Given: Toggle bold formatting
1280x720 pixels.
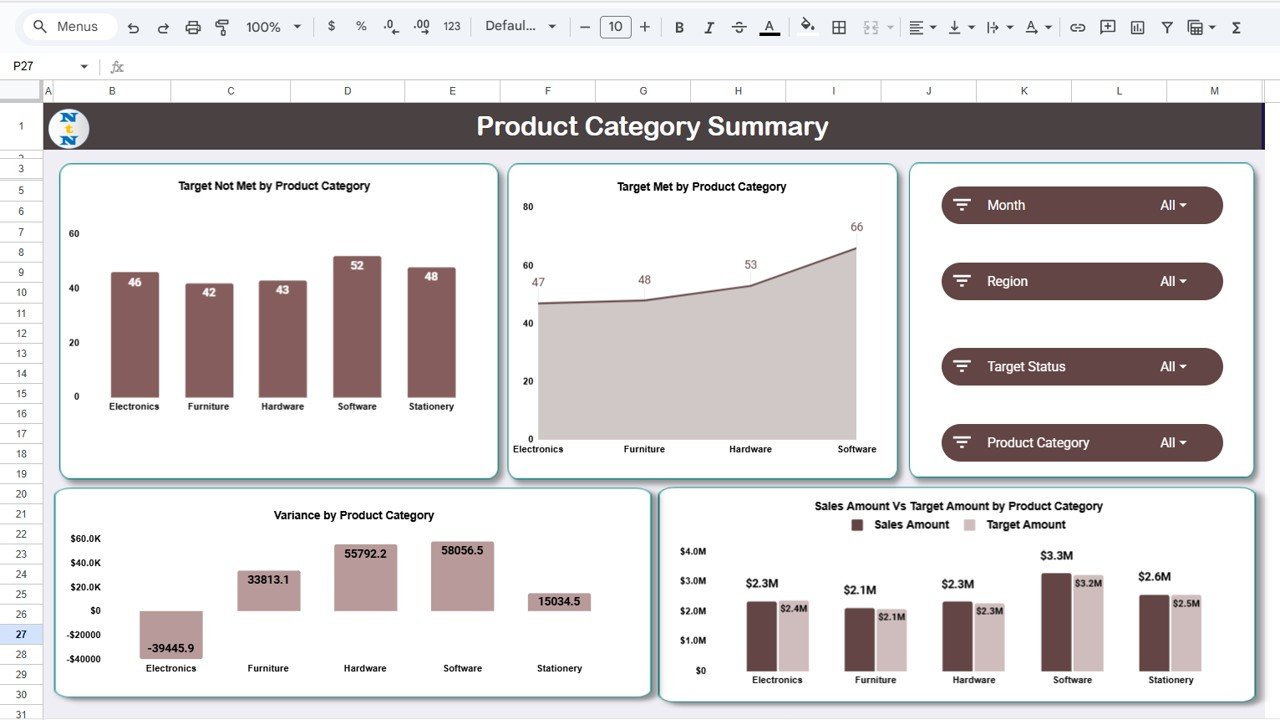Looking at the screenshot, I should pyautogui.click(x=679, y=27).
